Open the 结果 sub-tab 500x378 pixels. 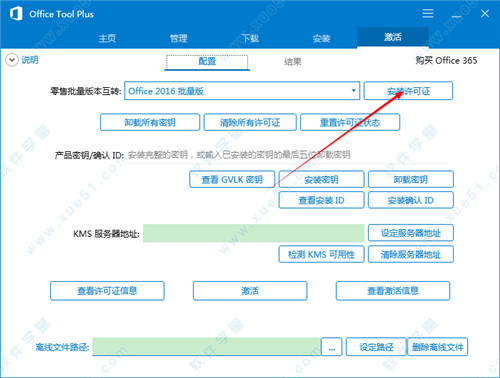click(x=293, y=62)
